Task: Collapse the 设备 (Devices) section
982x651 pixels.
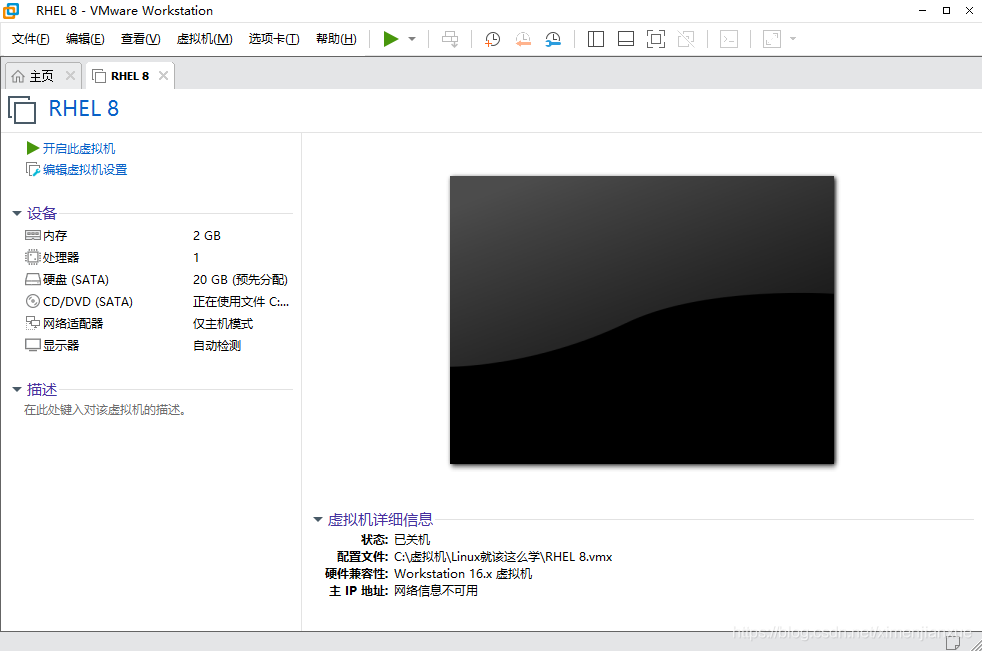Action: pos(16,212)
